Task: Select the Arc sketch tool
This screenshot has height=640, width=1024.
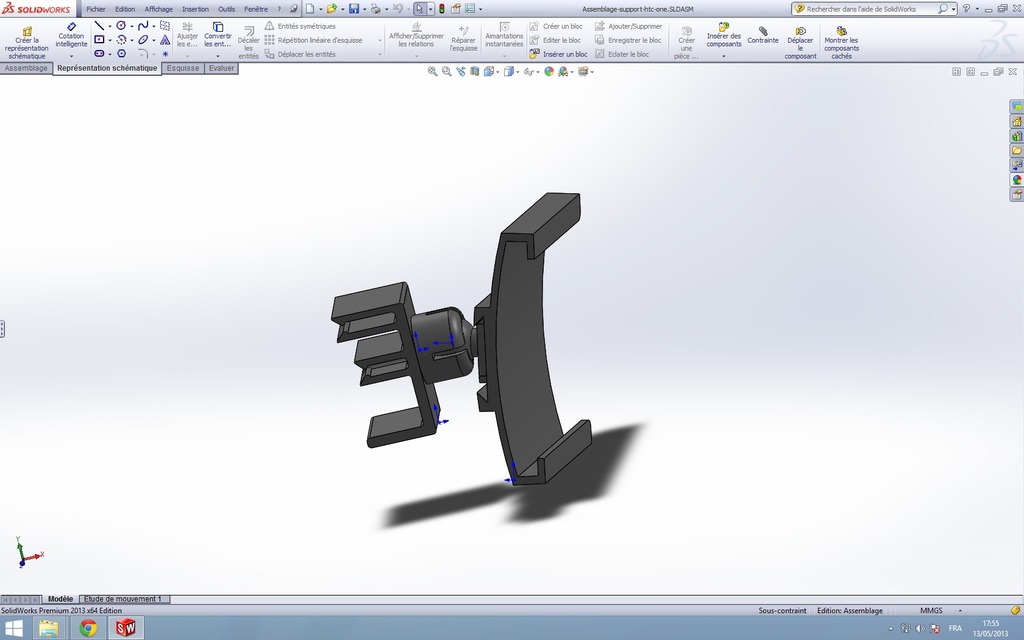Action: tap(121, 39)
